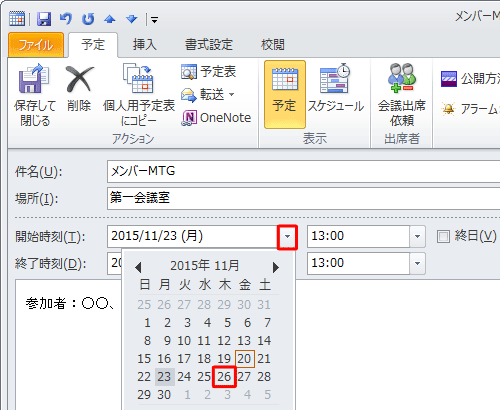The height and width of the screenshot is (410, 500).
Task: Open the quick access toolbar customize menu
Action: (x=154, y=20)
